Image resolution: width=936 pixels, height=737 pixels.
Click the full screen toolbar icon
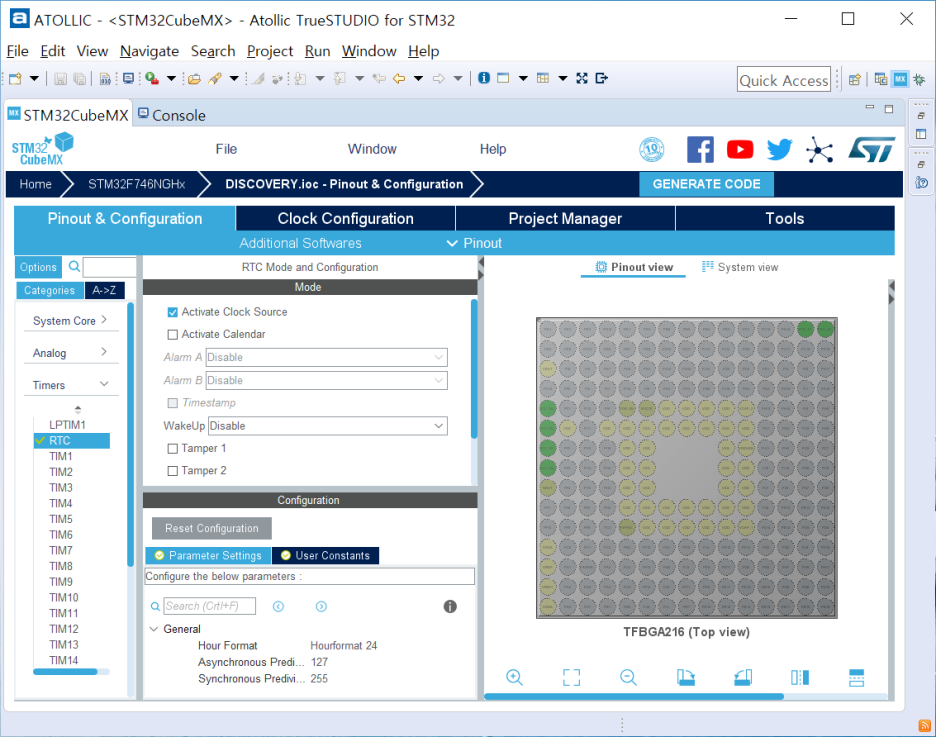[x=581, y=78]
